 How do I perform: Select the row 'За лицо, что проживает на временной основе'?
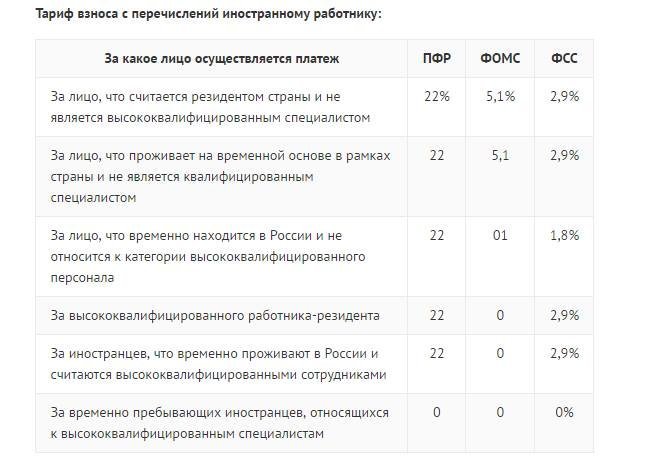click(314, 177)
